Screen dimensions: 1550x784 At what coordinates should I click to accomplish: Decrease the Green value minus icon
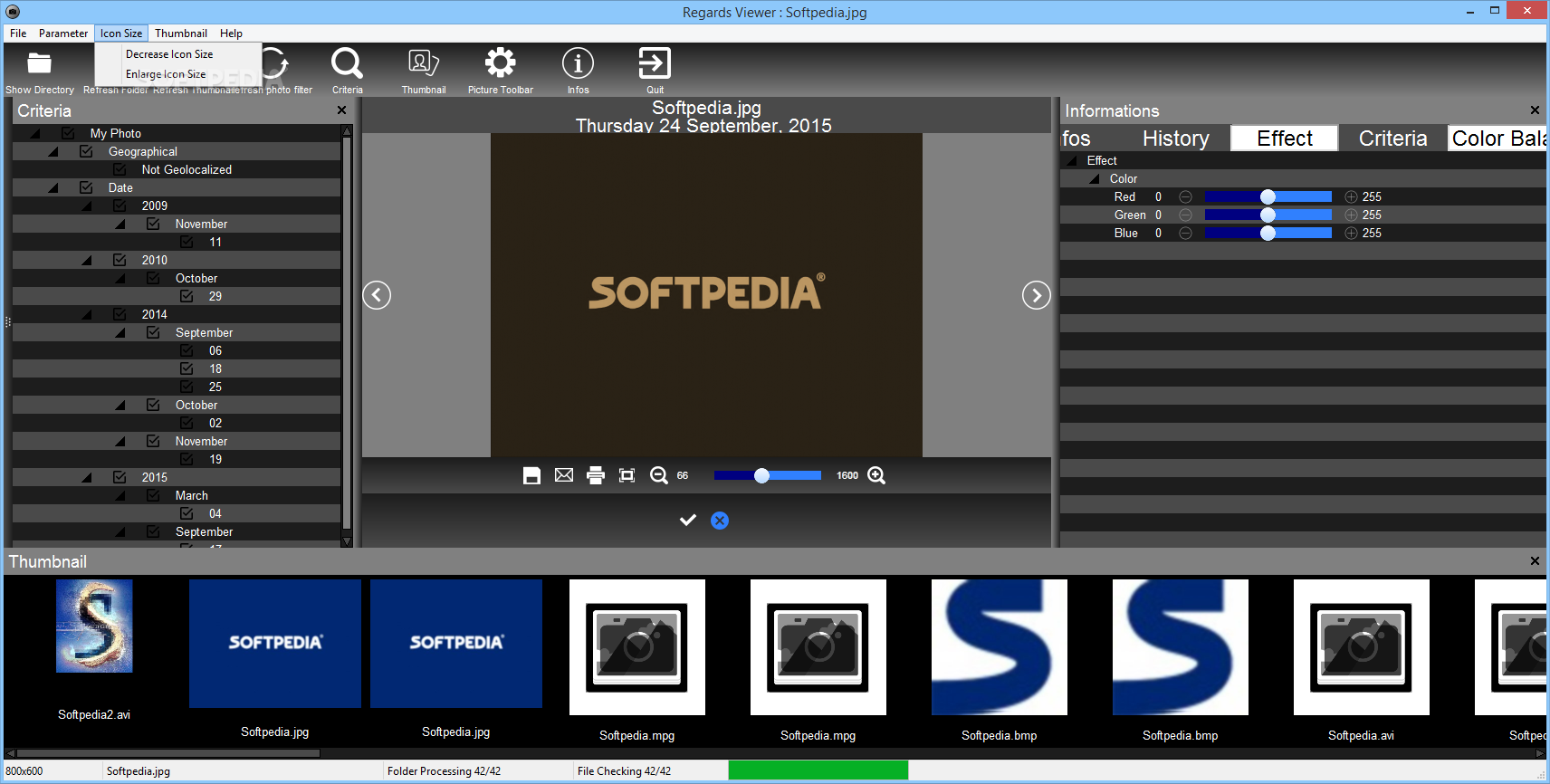[x=1185, y=215]
